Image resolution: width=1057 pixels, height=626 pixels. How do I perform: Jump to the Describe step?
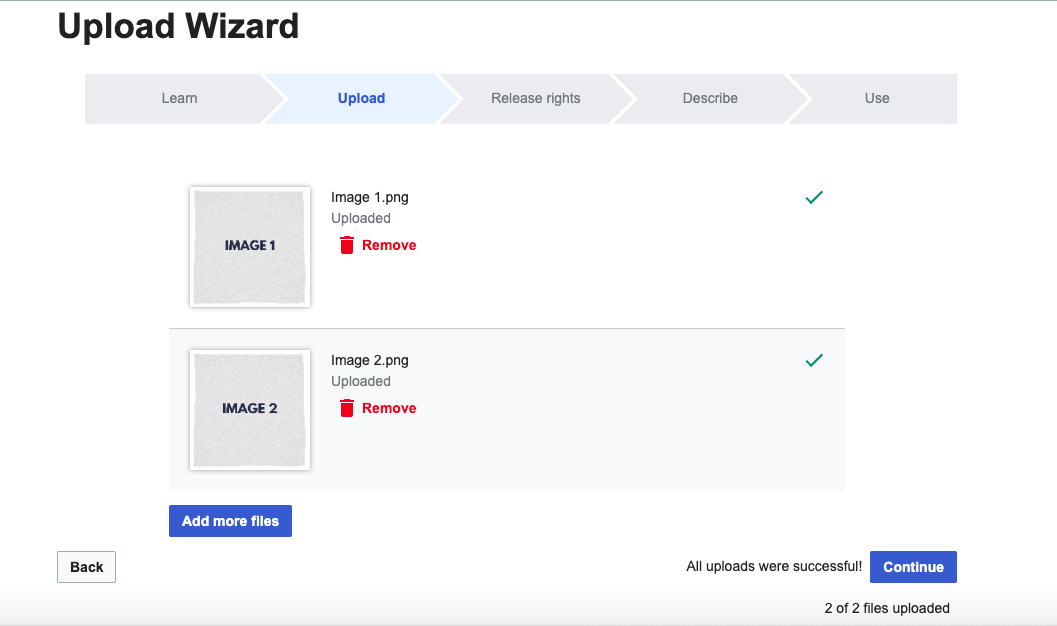click(710, 98)
